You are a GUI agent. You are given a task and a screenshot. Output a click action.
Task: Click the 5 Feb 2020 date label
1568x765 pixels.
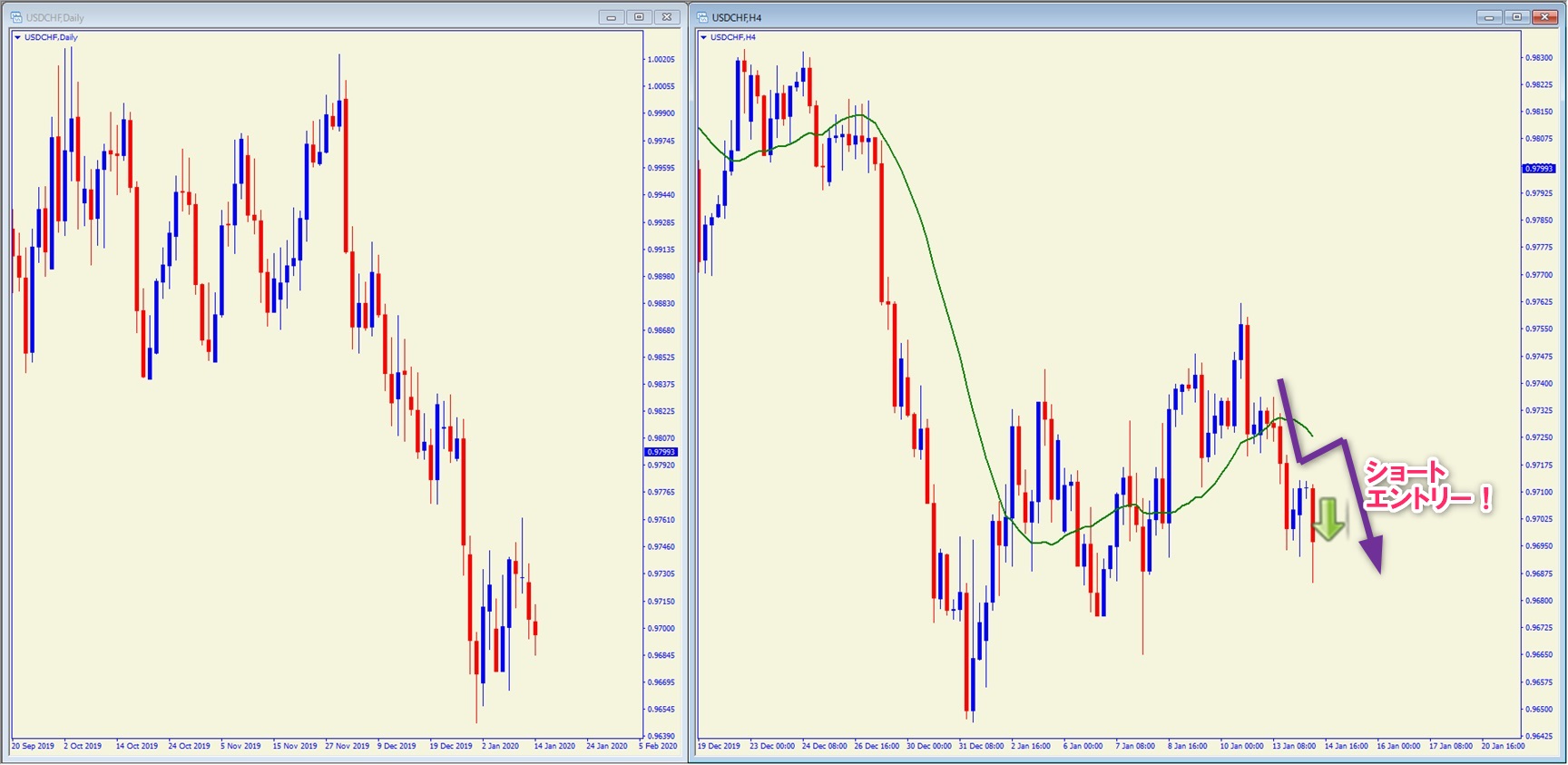[x=658, y=746]
